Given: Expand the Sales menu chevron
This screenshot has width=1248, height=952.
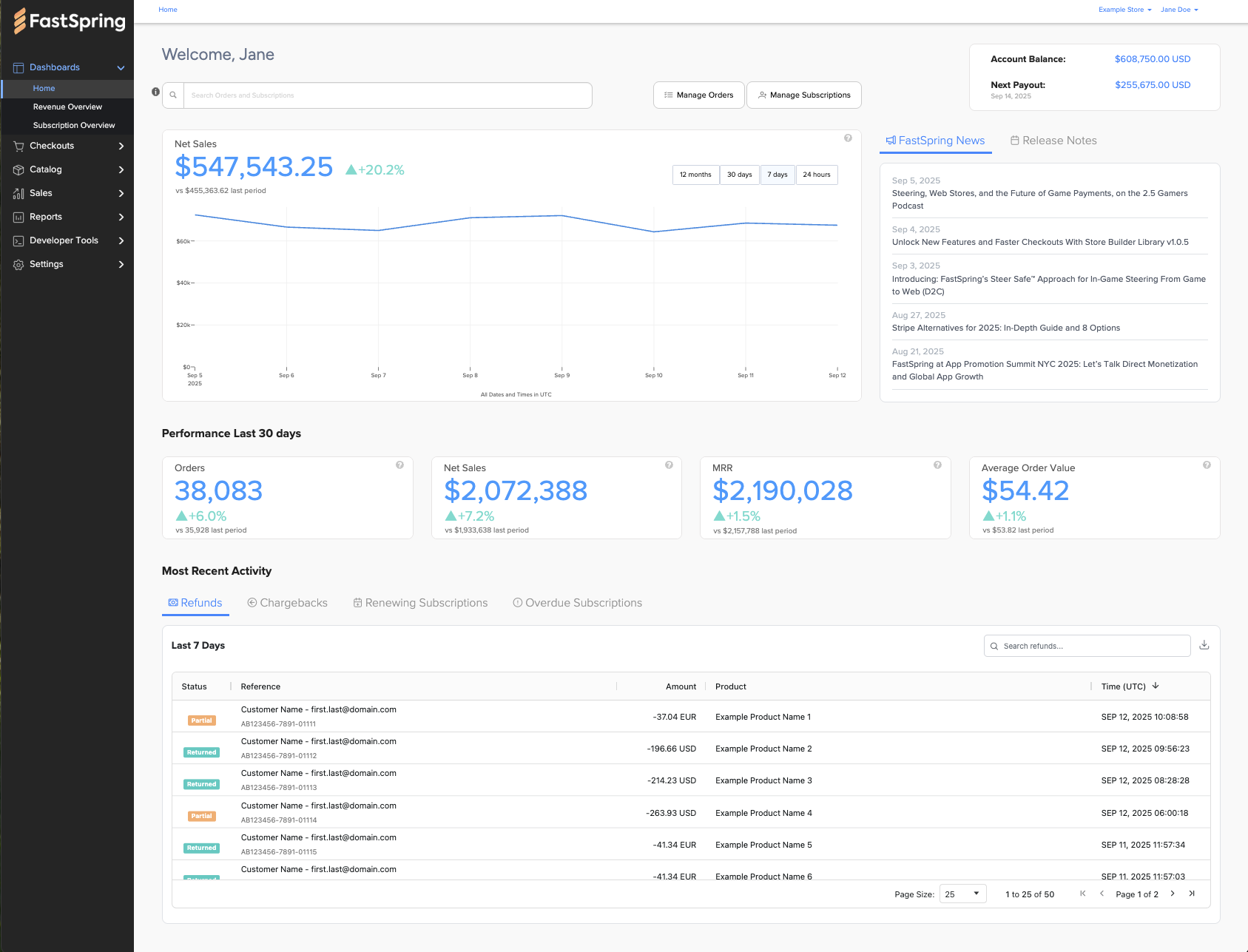Looking at the screenshot, I should pos(121,194).
